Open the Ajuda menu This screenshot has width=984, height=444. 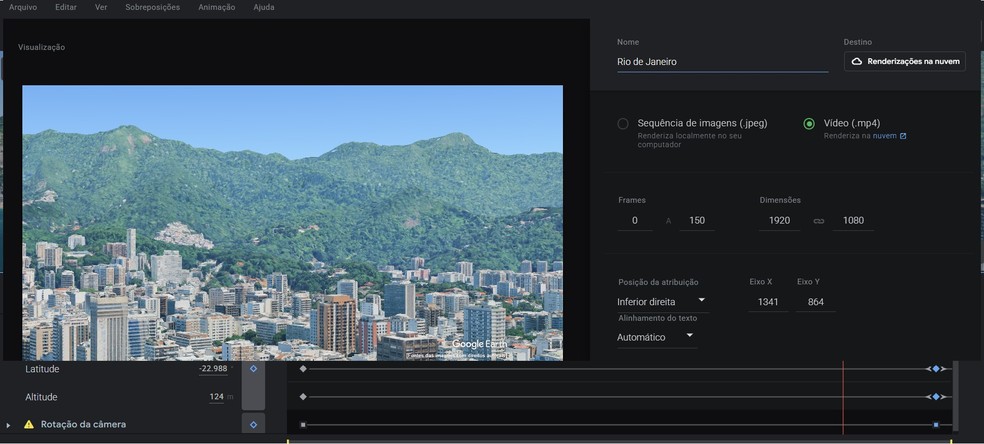(x=264, y=8)
